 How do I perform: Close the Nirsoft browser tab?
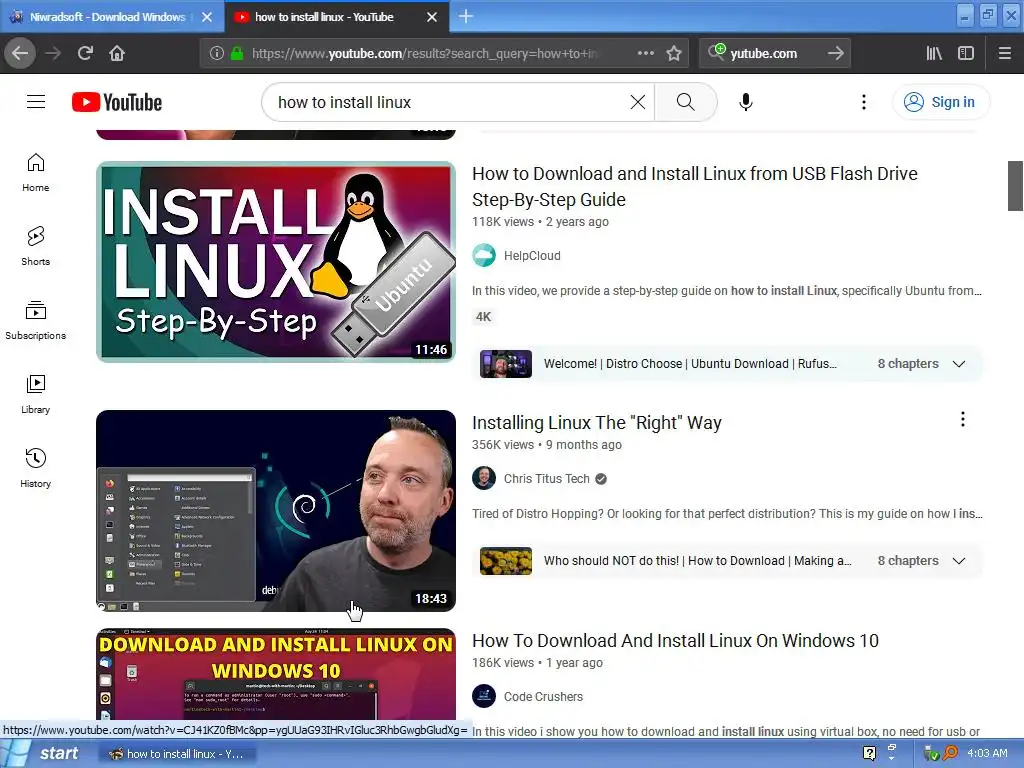click(207, 17)
